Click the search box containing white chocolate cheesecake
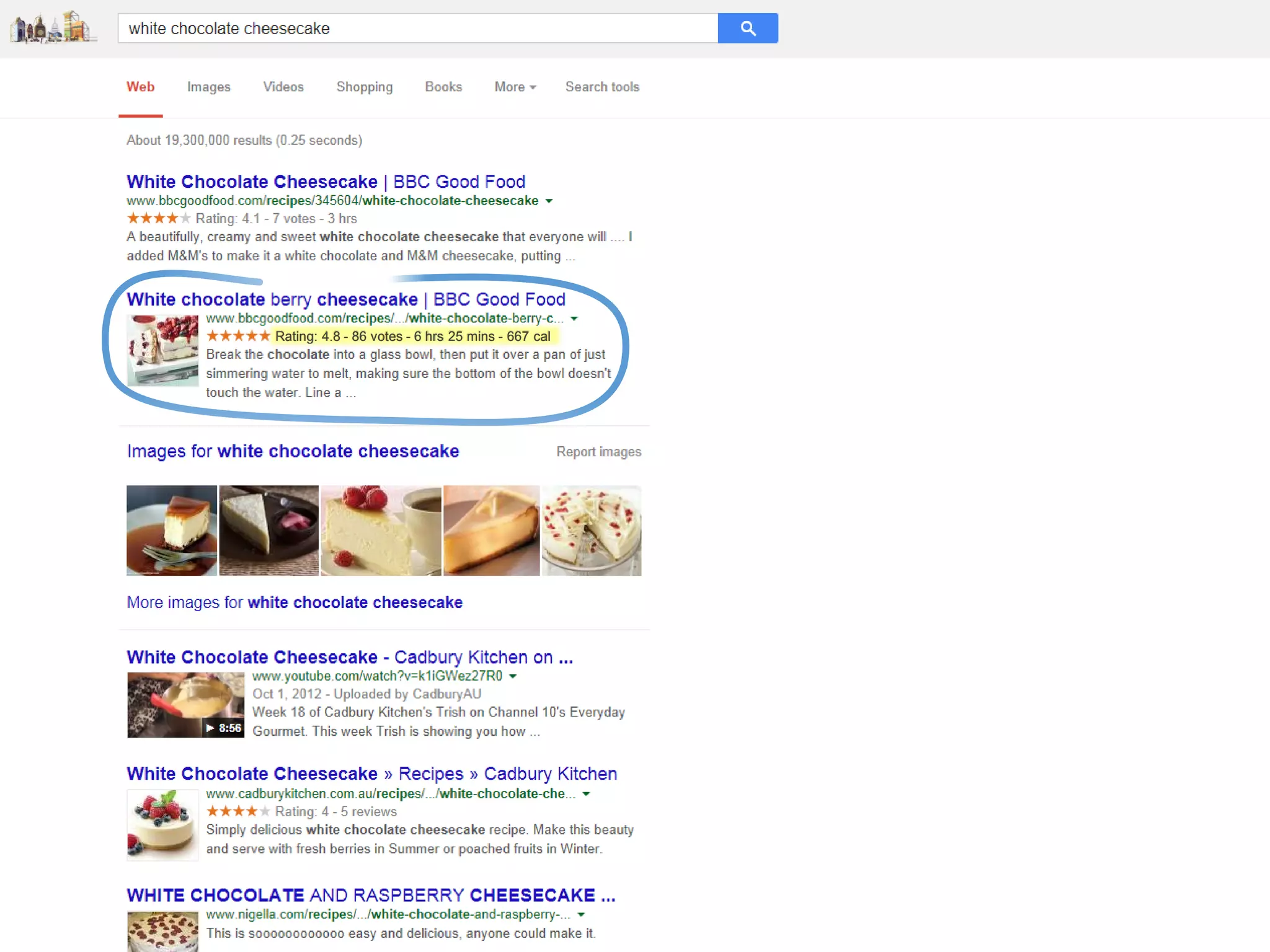The width and height of the screenshot is (1270, 952). [x=418, y=29]
